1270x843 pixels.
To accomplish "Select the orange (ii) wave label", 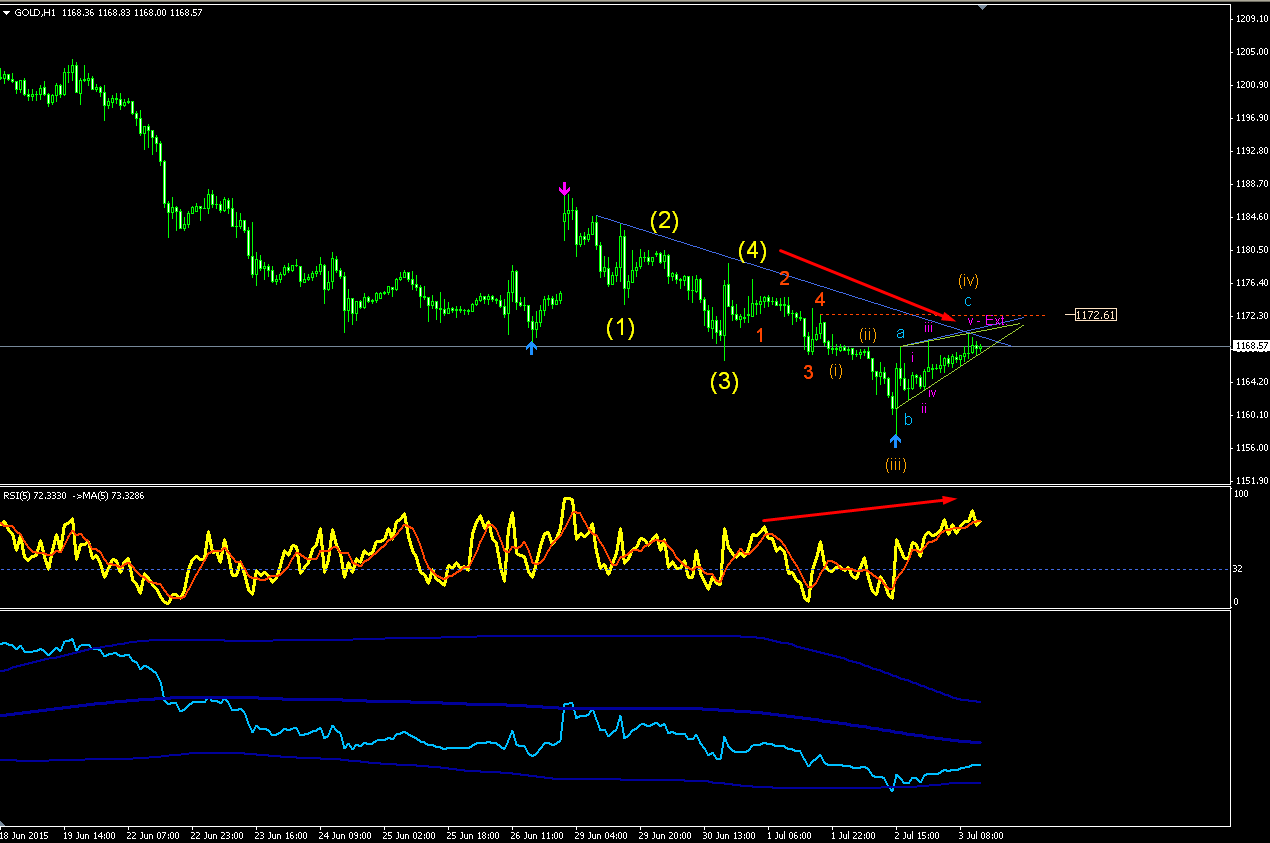I will click(867, 334).
